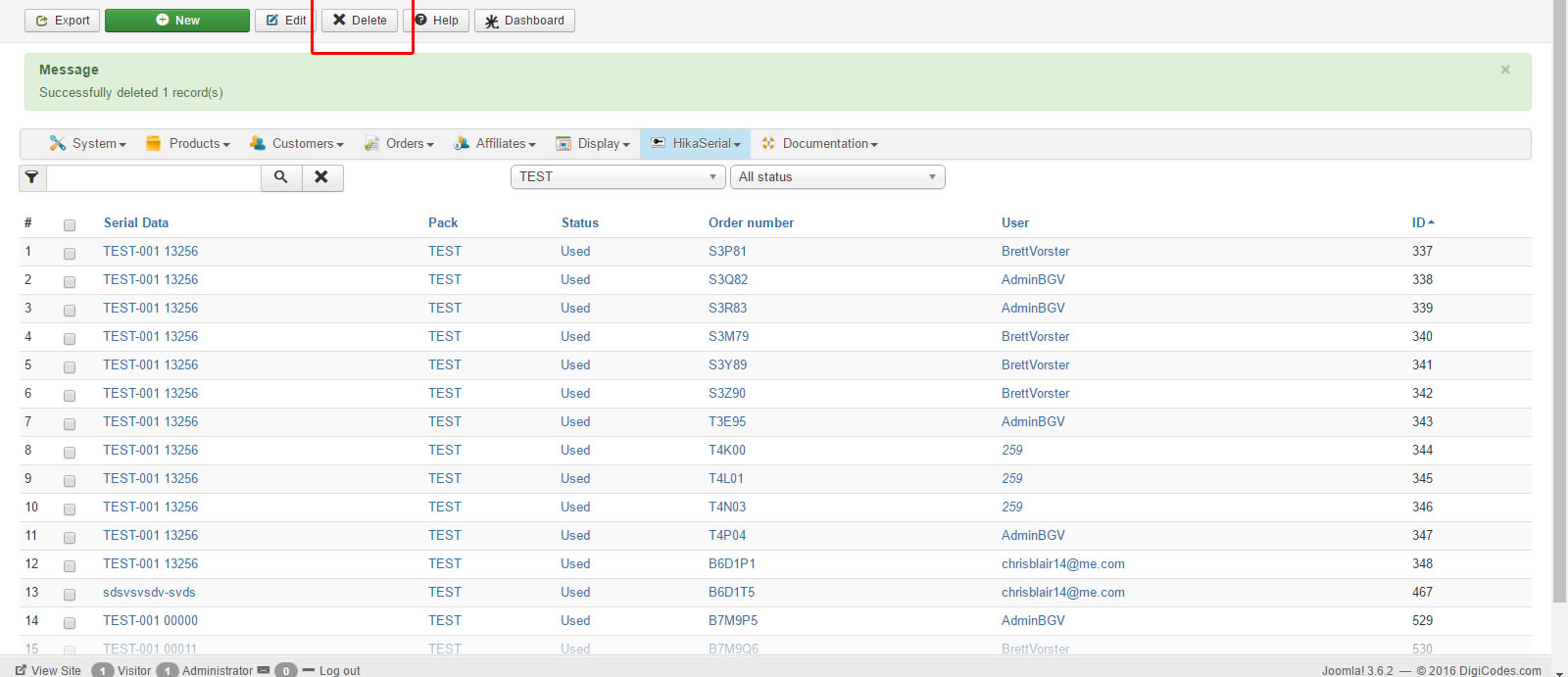Tick the select-all checkbox in header
Image resolution: width=1568 pixels, height=677 pixels.
[70, 225]
